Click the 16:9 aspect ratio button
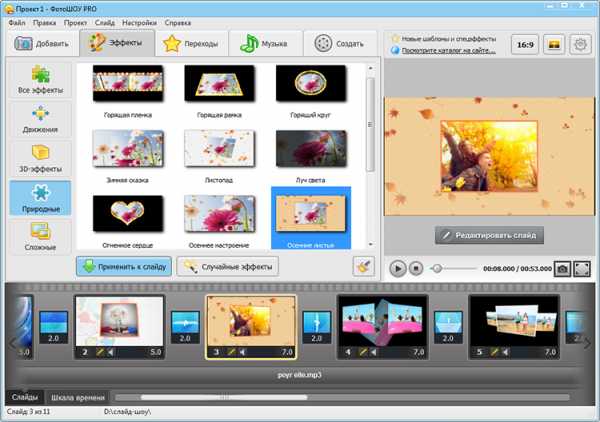The width and height of the screenshot is (600, 422). coord(525,45)
